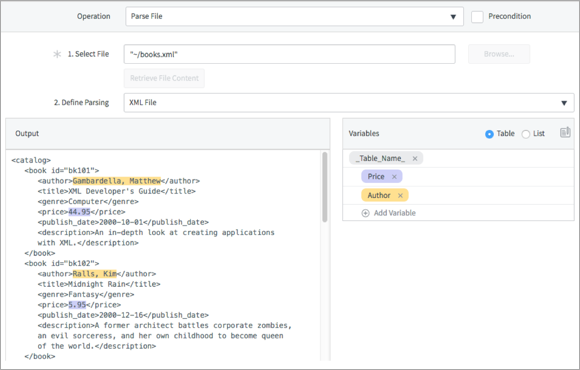The width and height of the screenshot is (580, 370).
Task: Click the book id="bk102" line
Action: click(62, 263)
